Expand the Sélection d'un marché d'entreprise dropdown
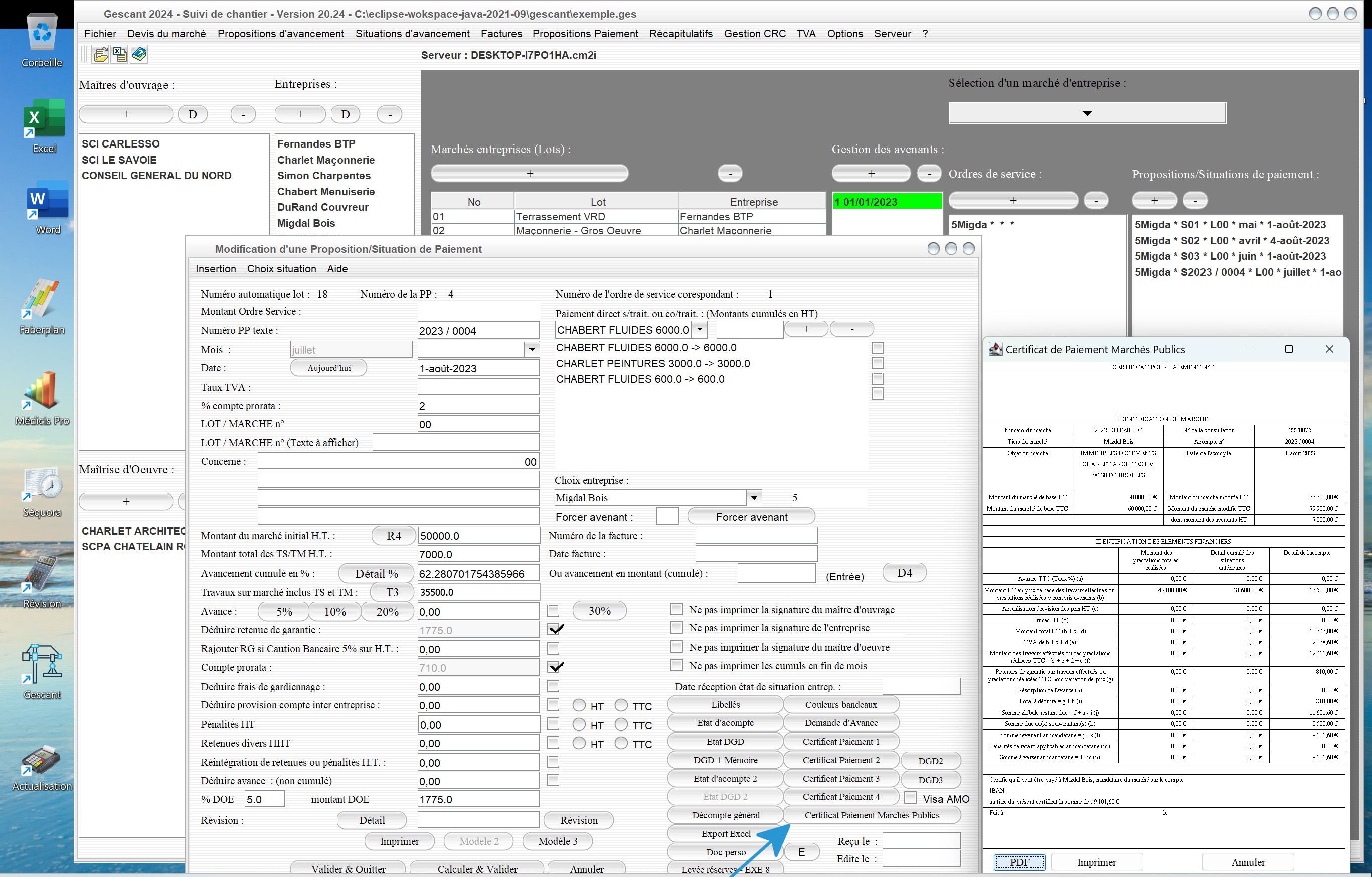The width and height of the screenshot is (1372, 877). coord(1087,113)
